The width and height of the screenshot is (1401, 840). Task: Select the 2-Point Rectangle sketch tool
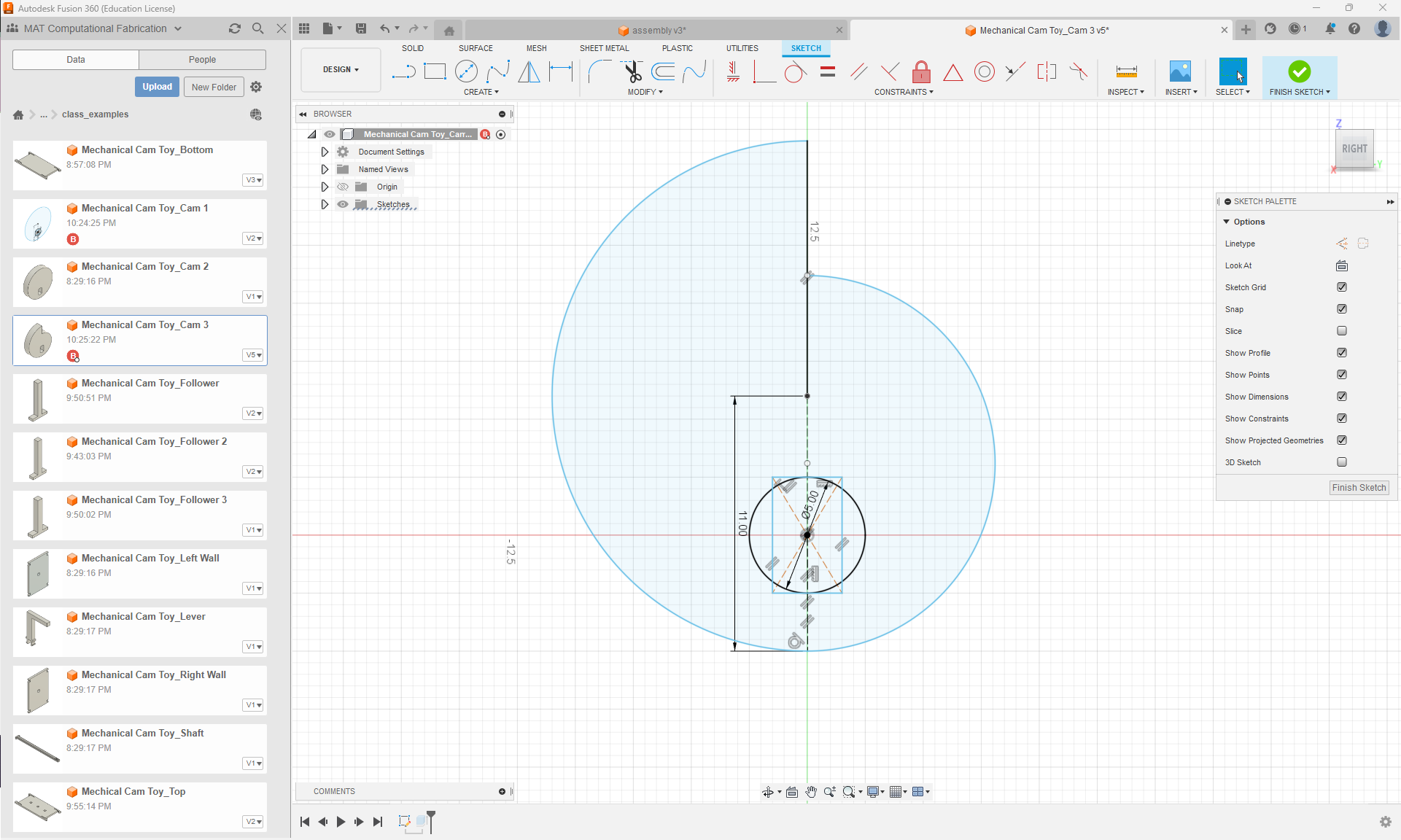435,71
